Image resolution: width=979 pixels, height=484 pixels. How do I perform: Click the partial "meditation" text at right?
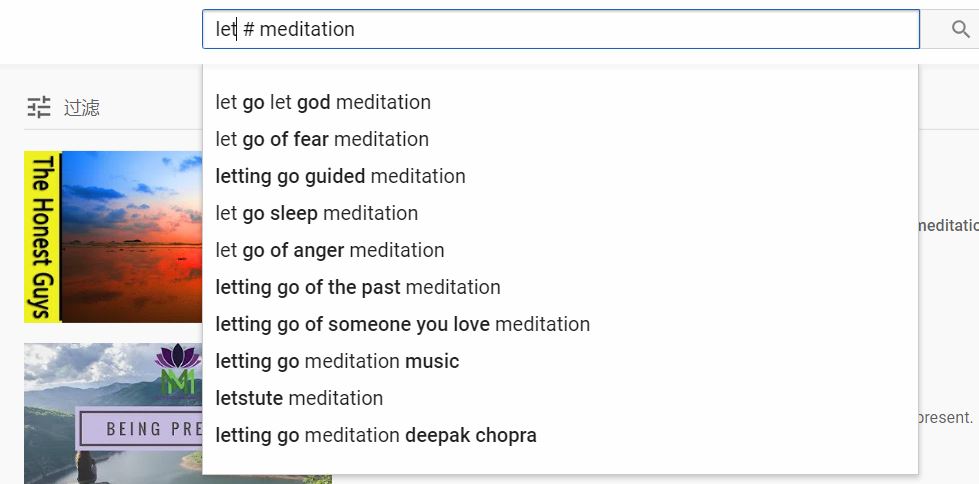point(948,226)
